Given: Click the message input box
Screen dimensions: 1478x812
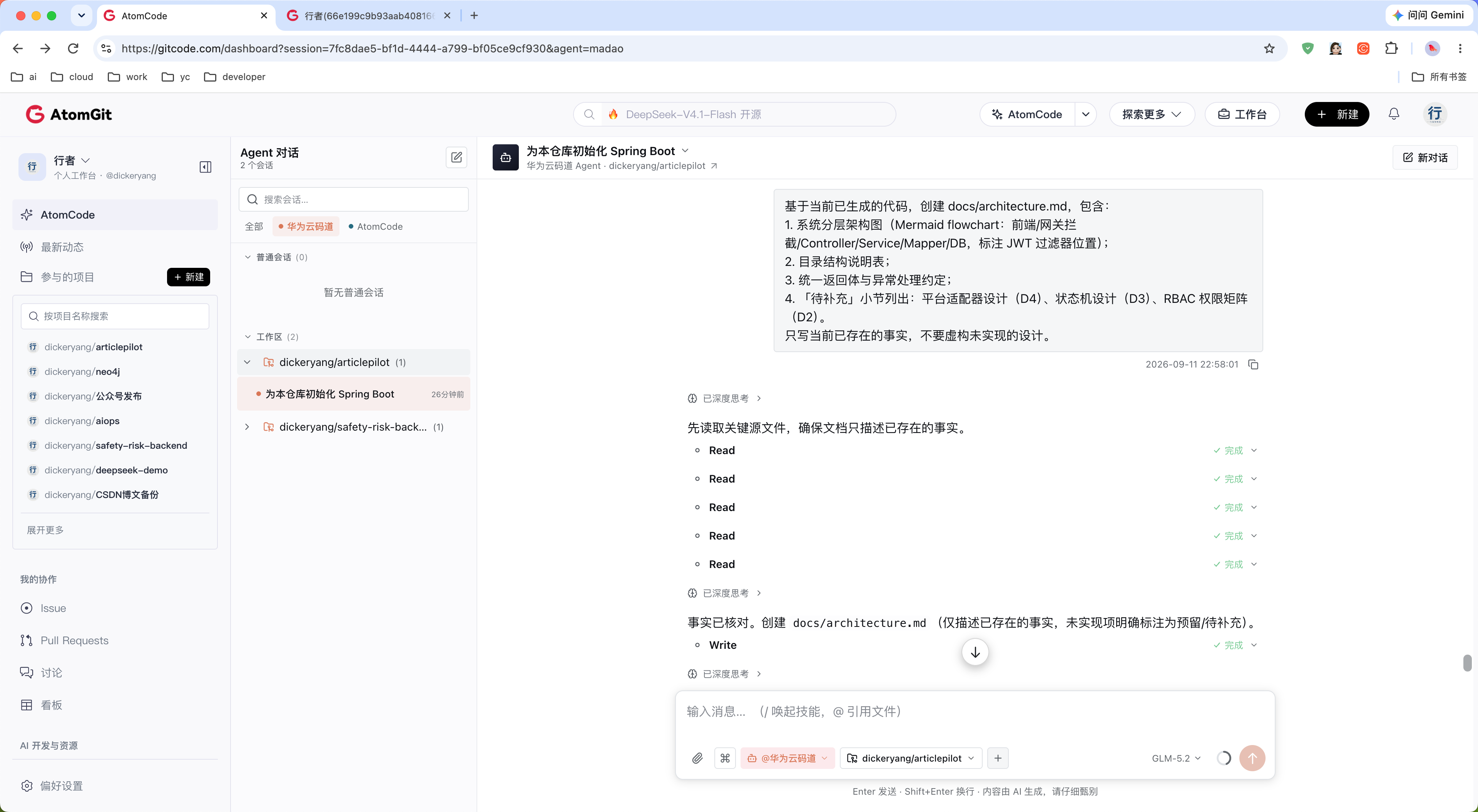Looking at the screenshot, I should click(x=974, y=712).
